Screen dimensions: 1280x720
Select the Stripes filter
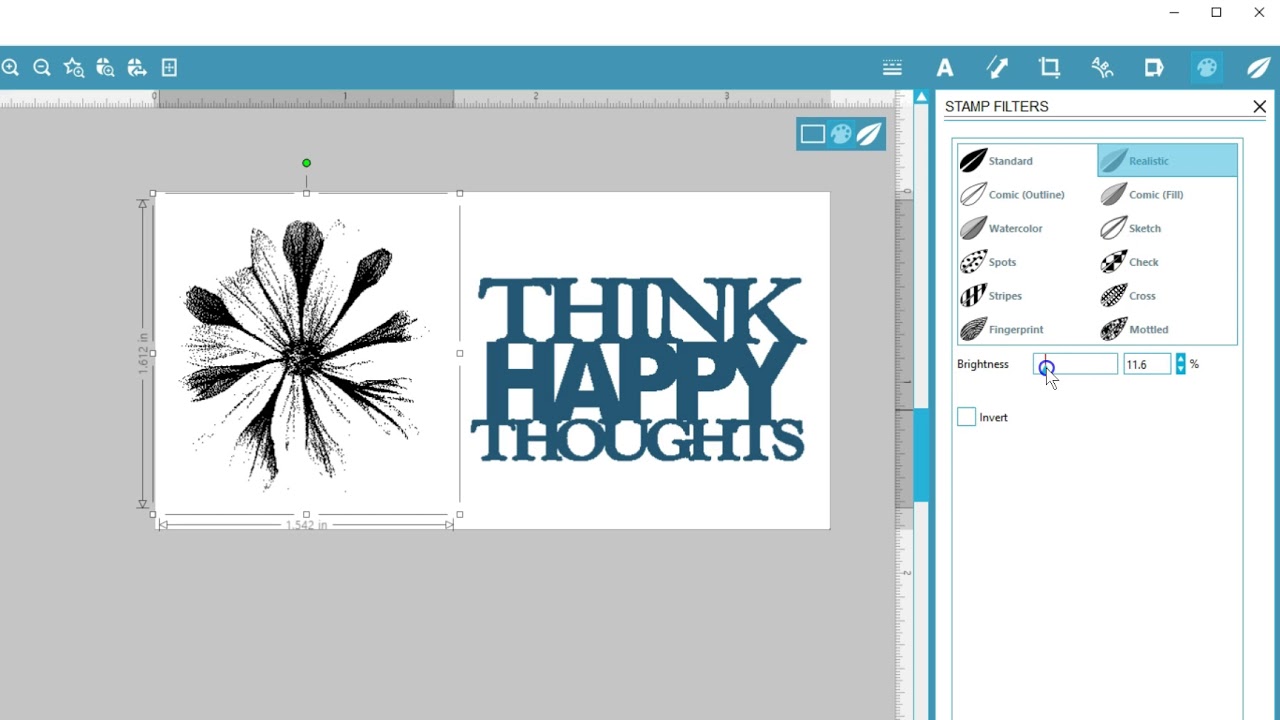(x=1027, y=296)
